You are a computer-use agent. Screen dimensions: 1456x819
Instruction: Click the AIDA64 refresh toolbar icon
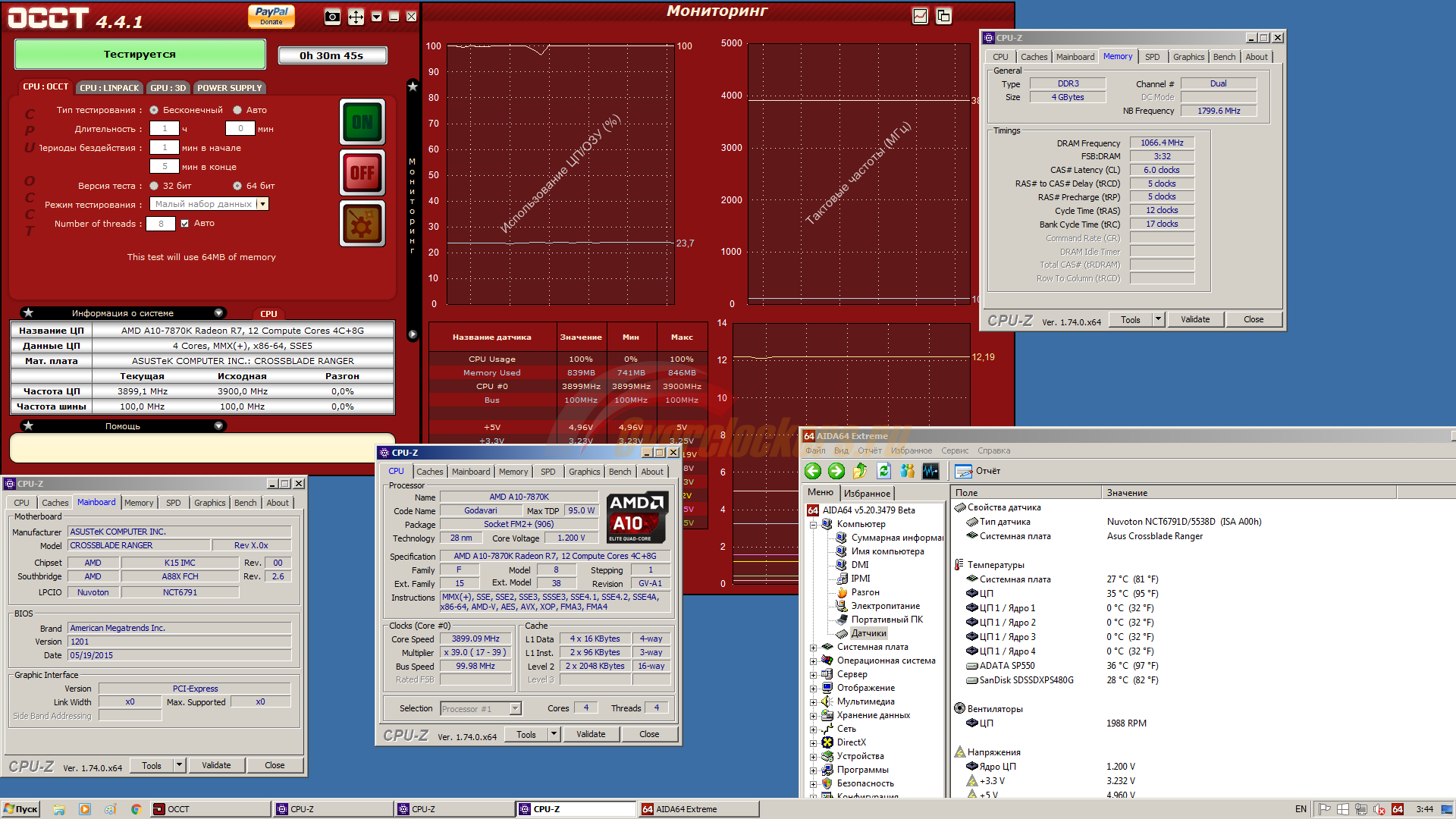[x=883, y=471]
